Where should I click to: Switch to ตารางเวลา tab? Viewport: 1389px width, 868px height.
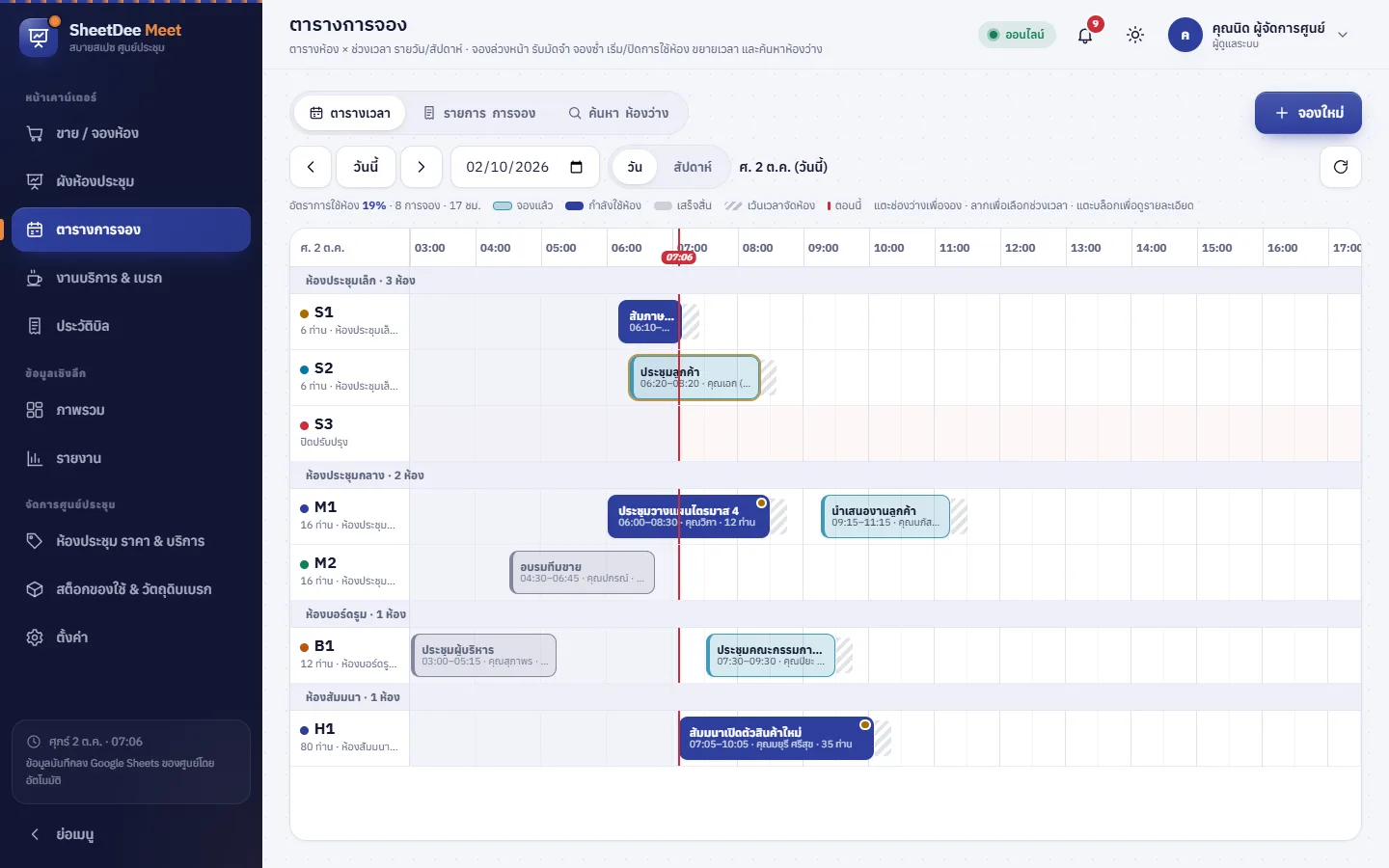(350, 113)
